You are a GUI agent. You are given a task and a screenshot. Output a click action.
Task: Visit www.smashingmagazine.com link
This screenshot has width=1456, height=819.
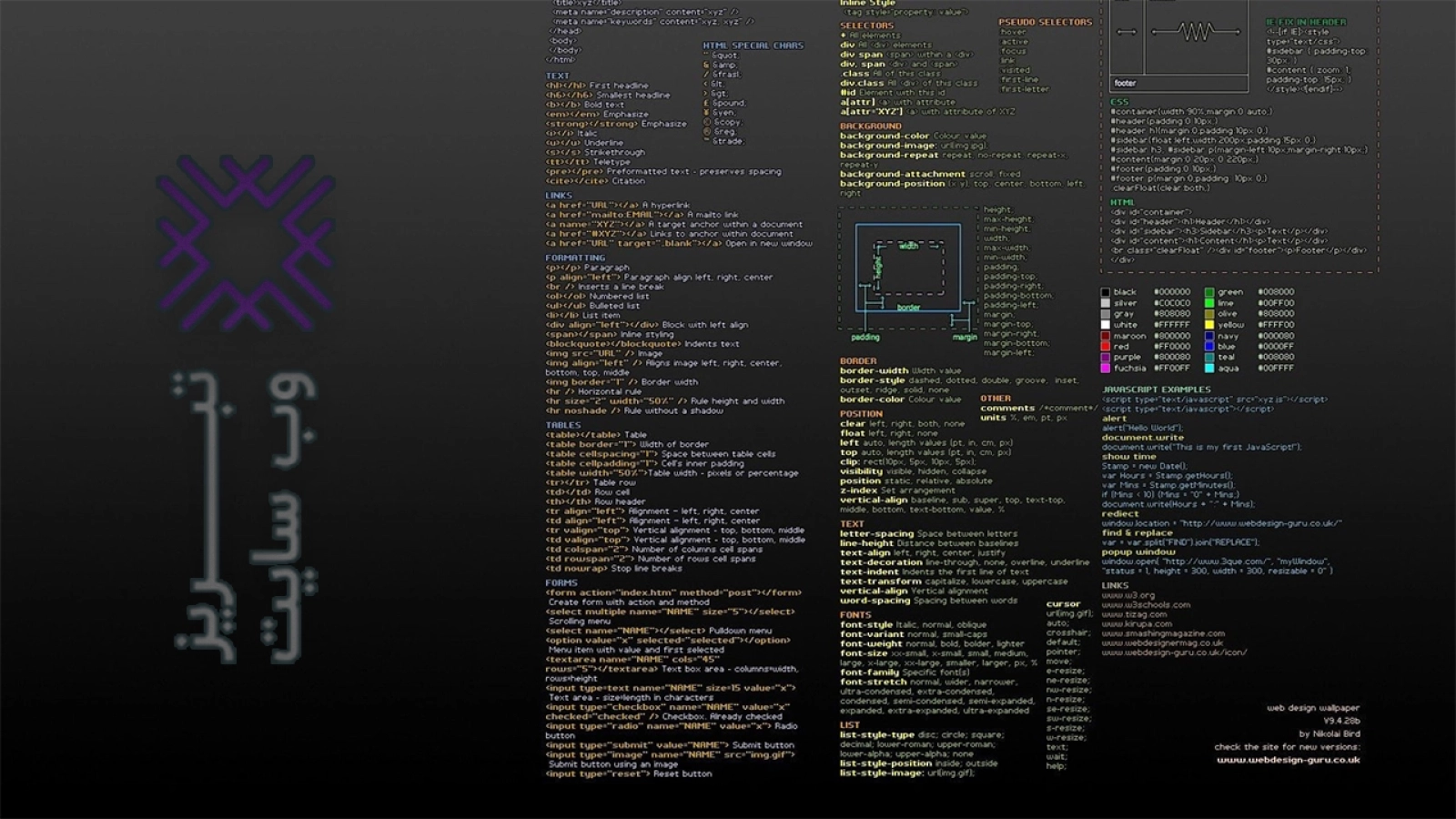coord(1163,633)
